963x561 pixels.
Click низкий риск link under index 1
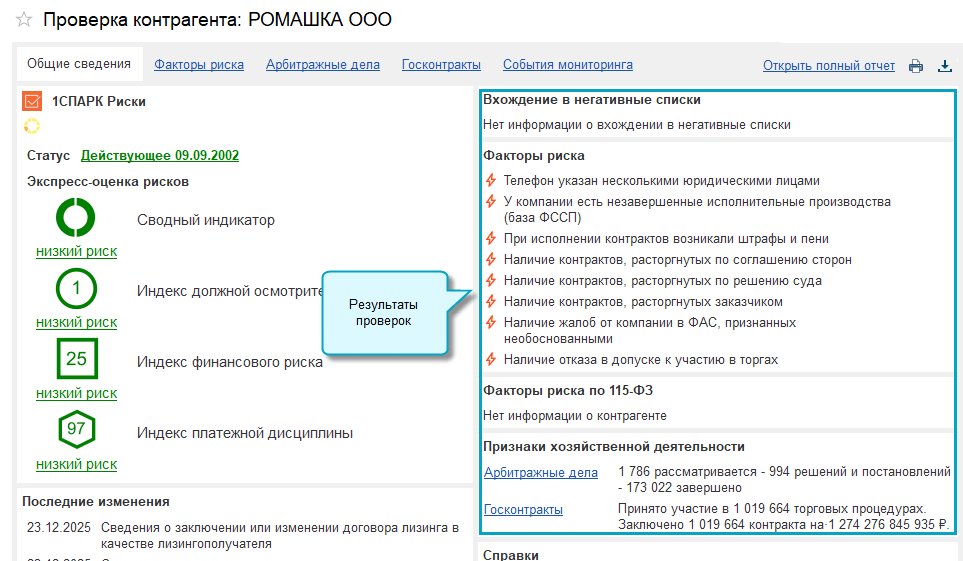point(76,323)
